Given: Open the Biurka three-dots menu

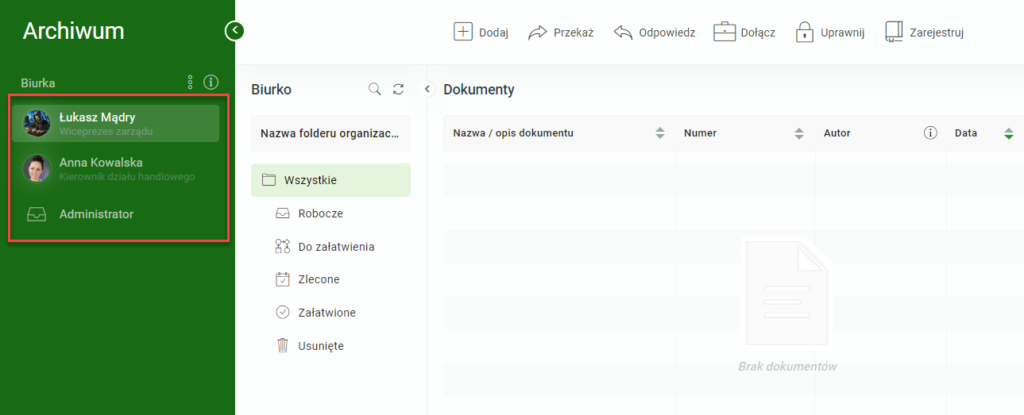Looking at the screenshot, I should (190, 82).
